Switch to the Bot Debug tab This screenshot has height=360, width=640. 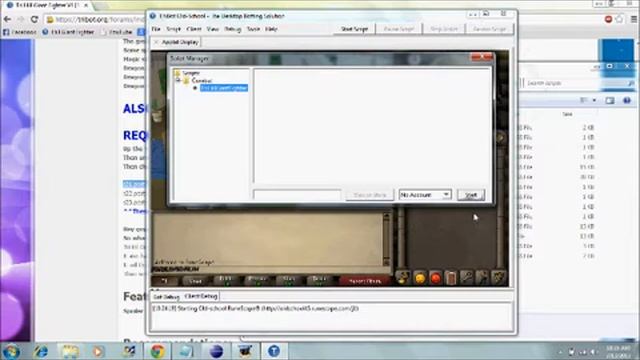[x=166, y=296]
